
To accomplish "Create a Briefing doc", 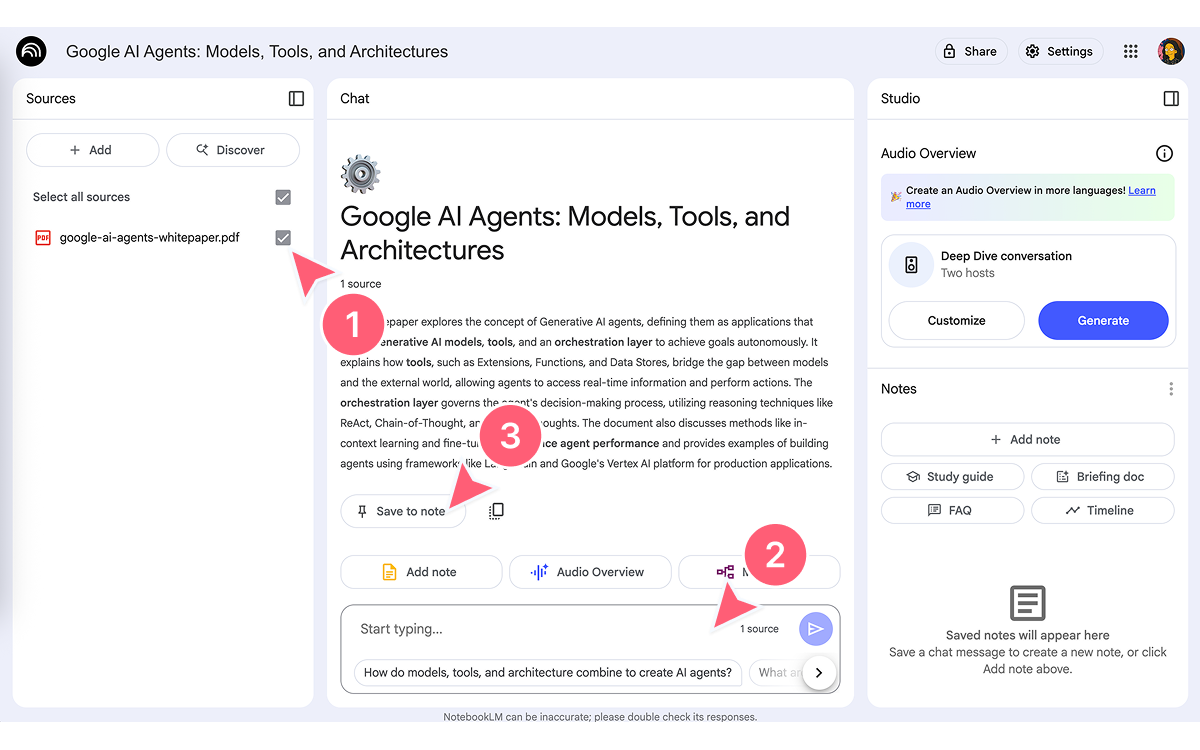I will [1103, 477].
